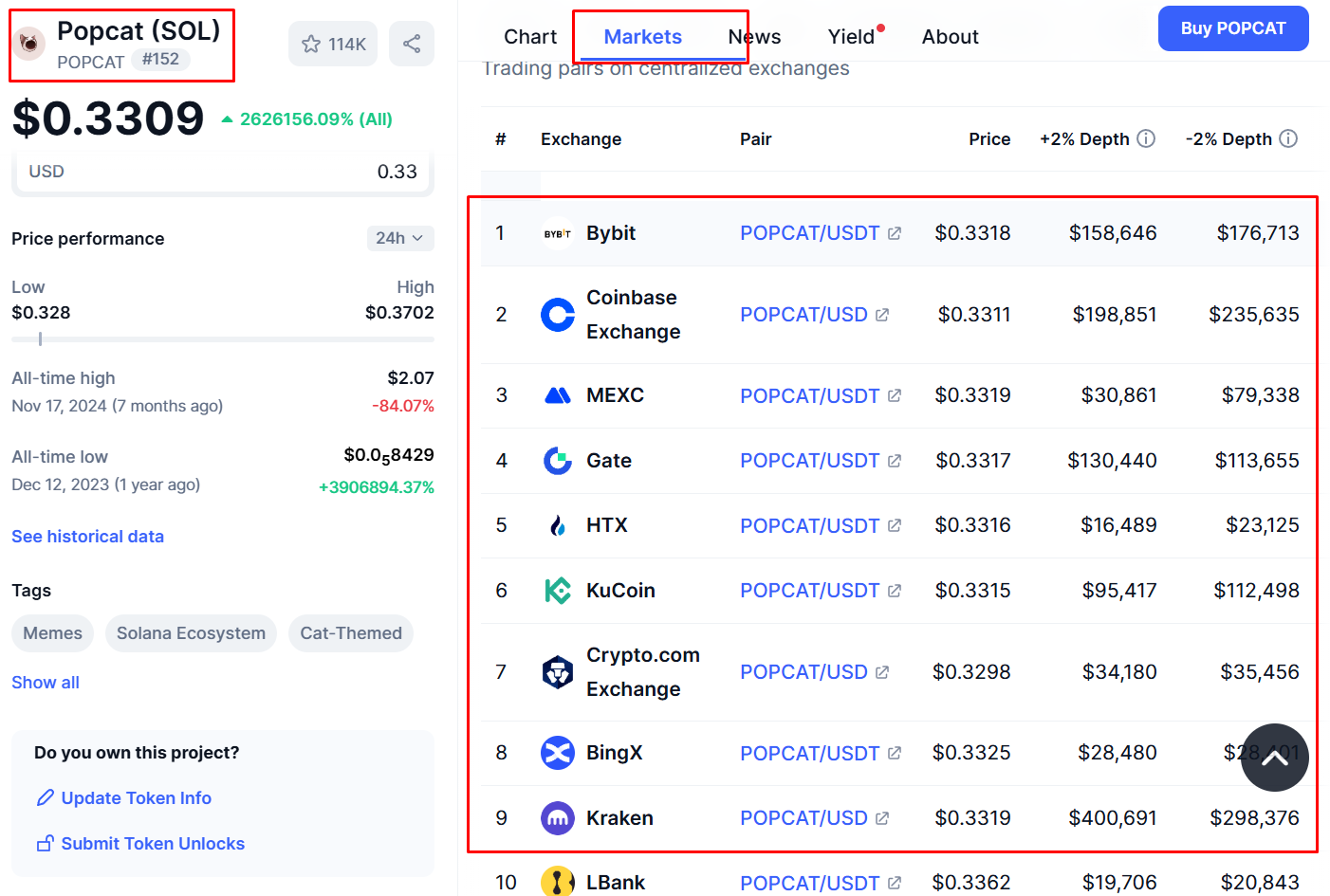Click the Buy POPCAT button
The height and width of the screenshot is (896, 1330).
(1233, 28)
